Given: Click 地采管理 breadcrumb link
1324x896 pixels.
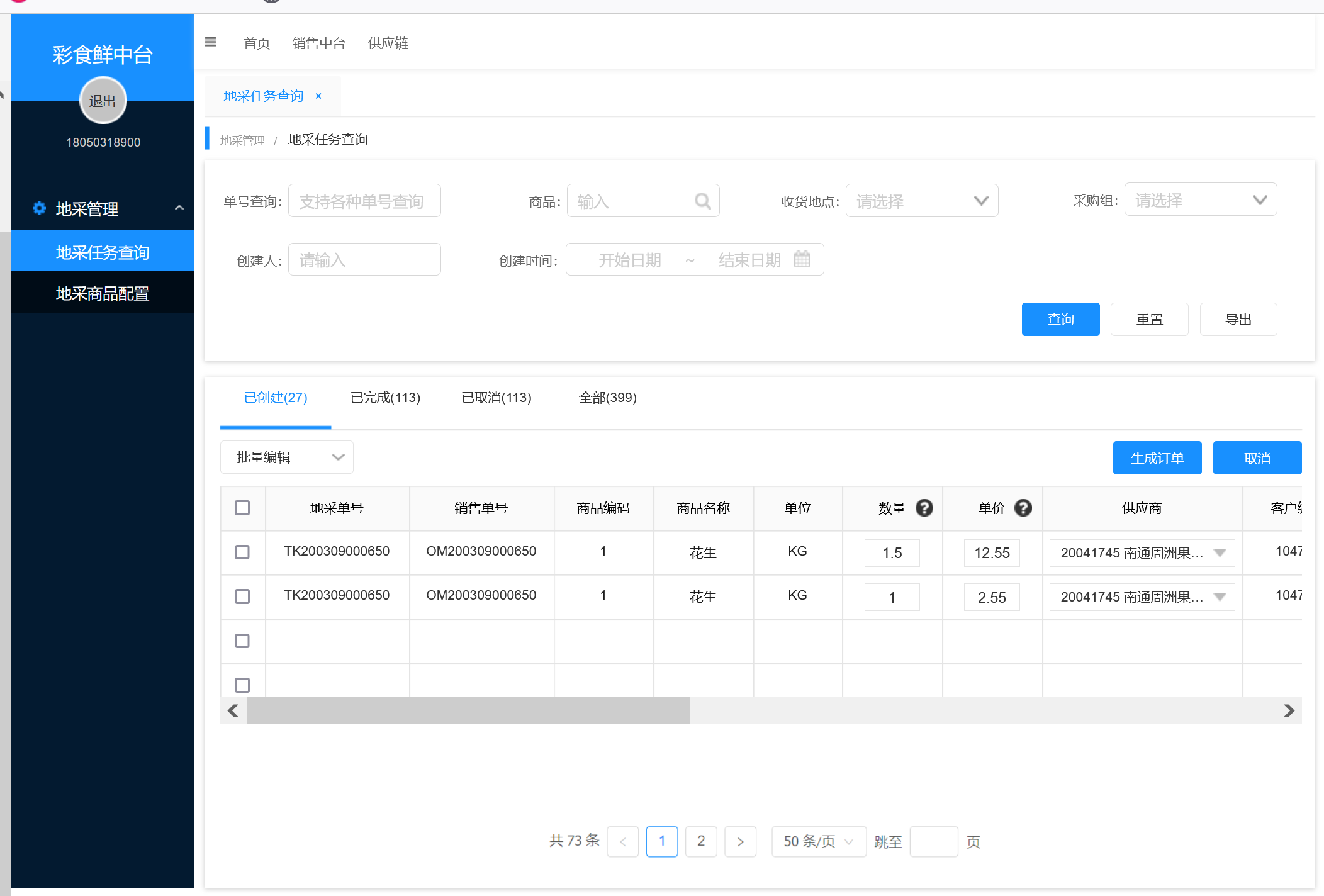Looking at the screenshot, I should point(242,140).
